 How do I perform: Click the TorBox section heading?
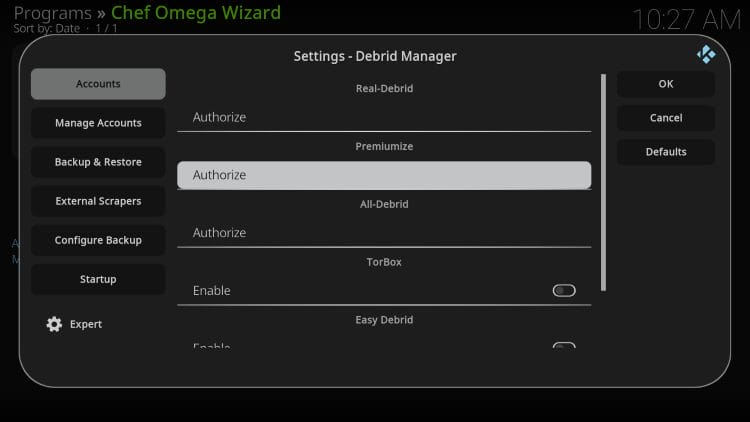pos(384,262)
